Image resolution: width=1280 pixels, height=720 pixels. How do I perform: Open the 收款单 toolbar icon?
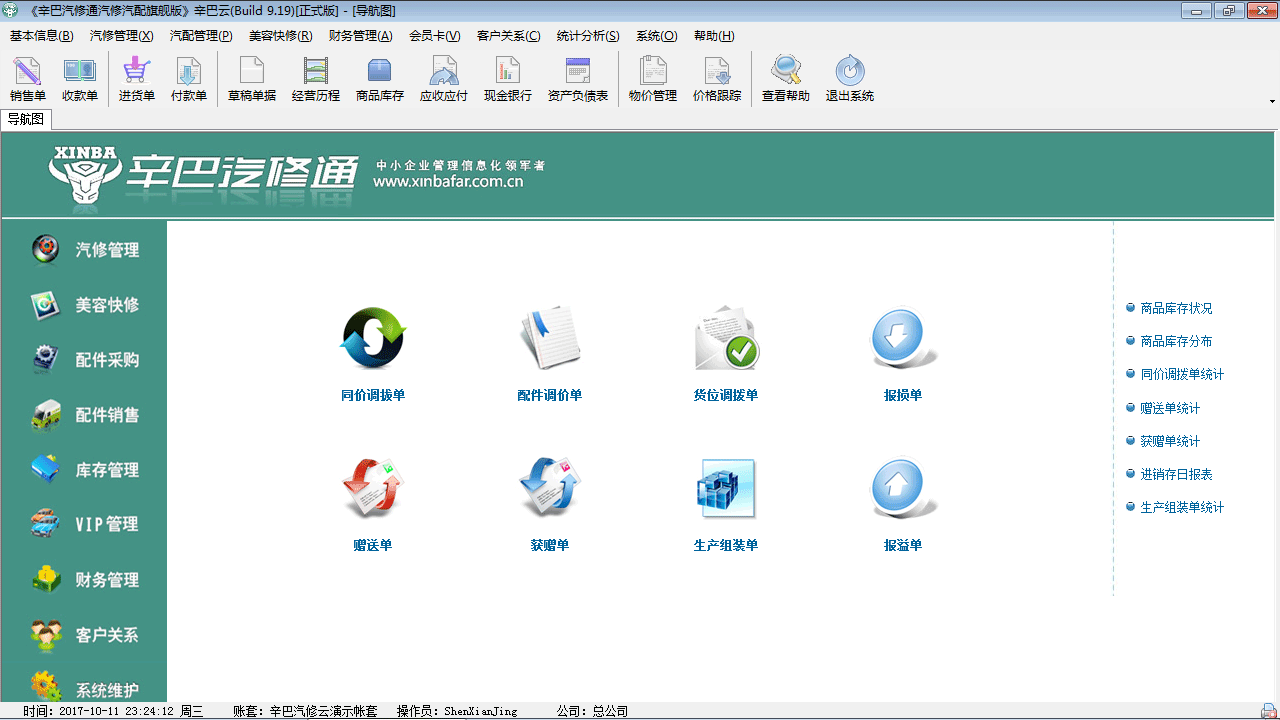pyautogui.click(x=80, y=79)
